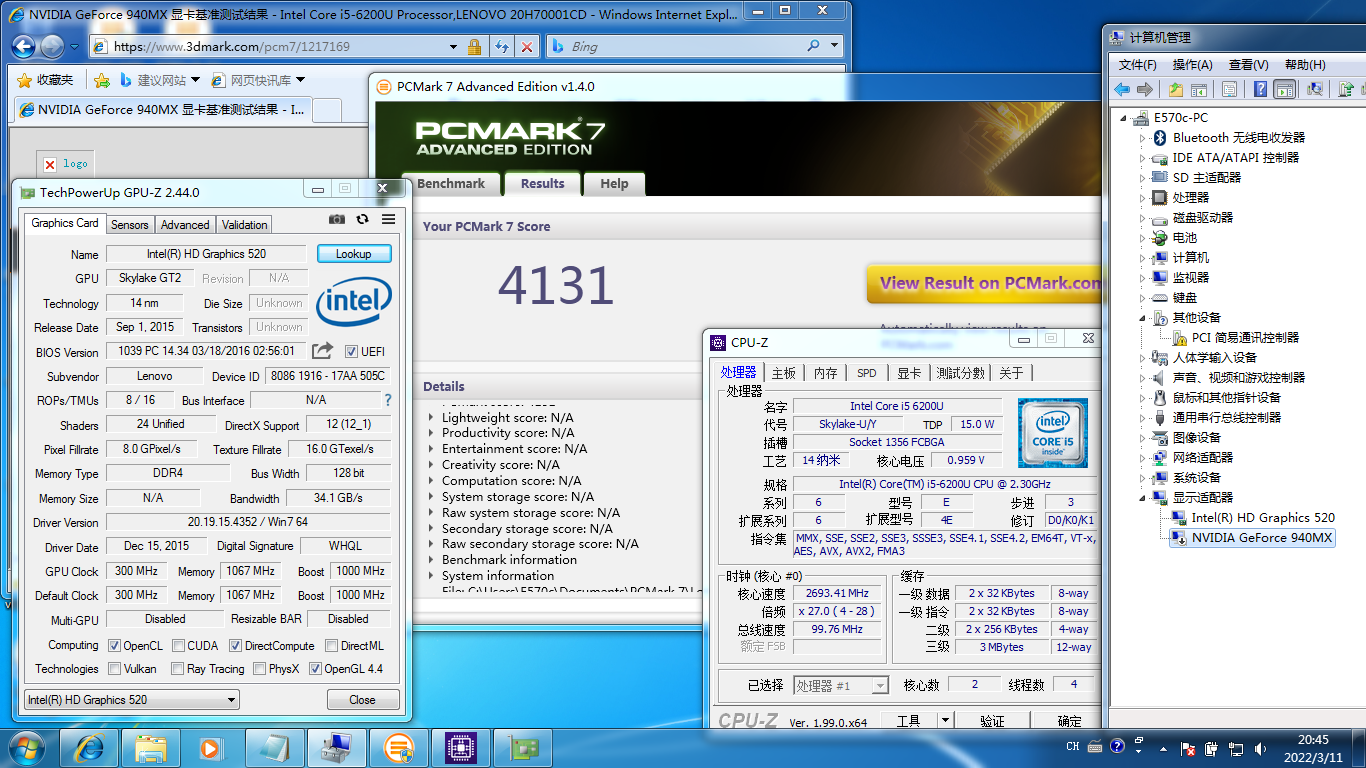This screenshot has height=768, width=1366.
Task: Open Internet Explorer from taskbar
Action: point(89,747)
